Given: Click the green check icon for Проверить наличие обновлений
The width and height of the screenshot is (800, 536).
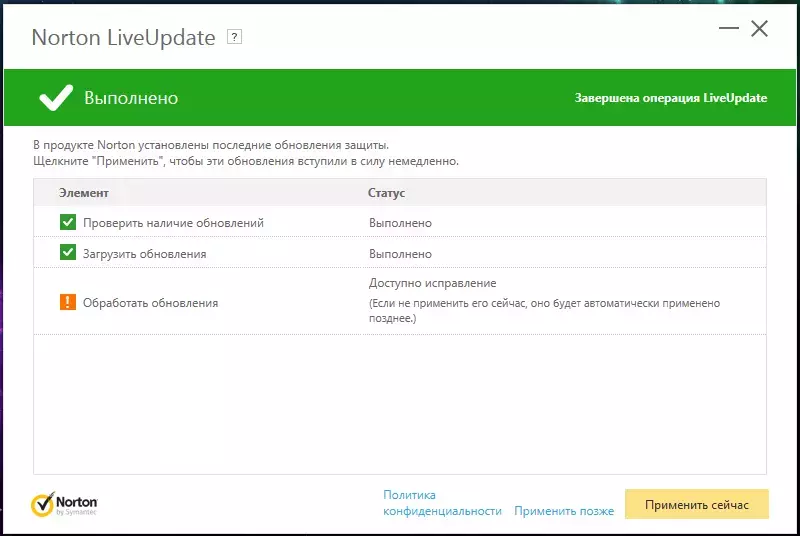Looking at the screenshot, I should (x=68, y=222).
